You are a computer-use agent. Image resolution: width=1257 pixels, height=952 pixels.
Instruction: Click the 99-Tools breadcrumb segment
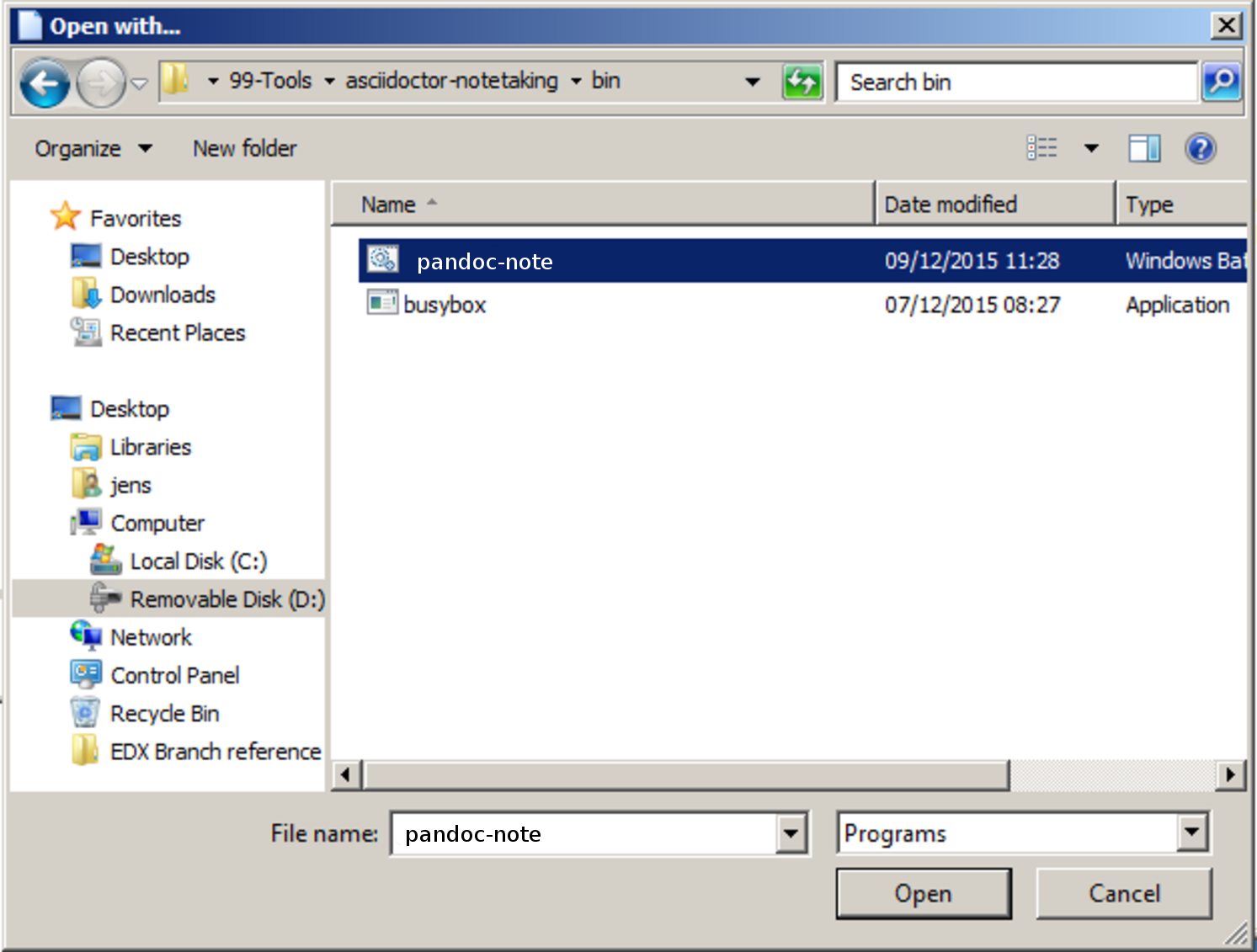pyautogui.click(x=269, y=81)
